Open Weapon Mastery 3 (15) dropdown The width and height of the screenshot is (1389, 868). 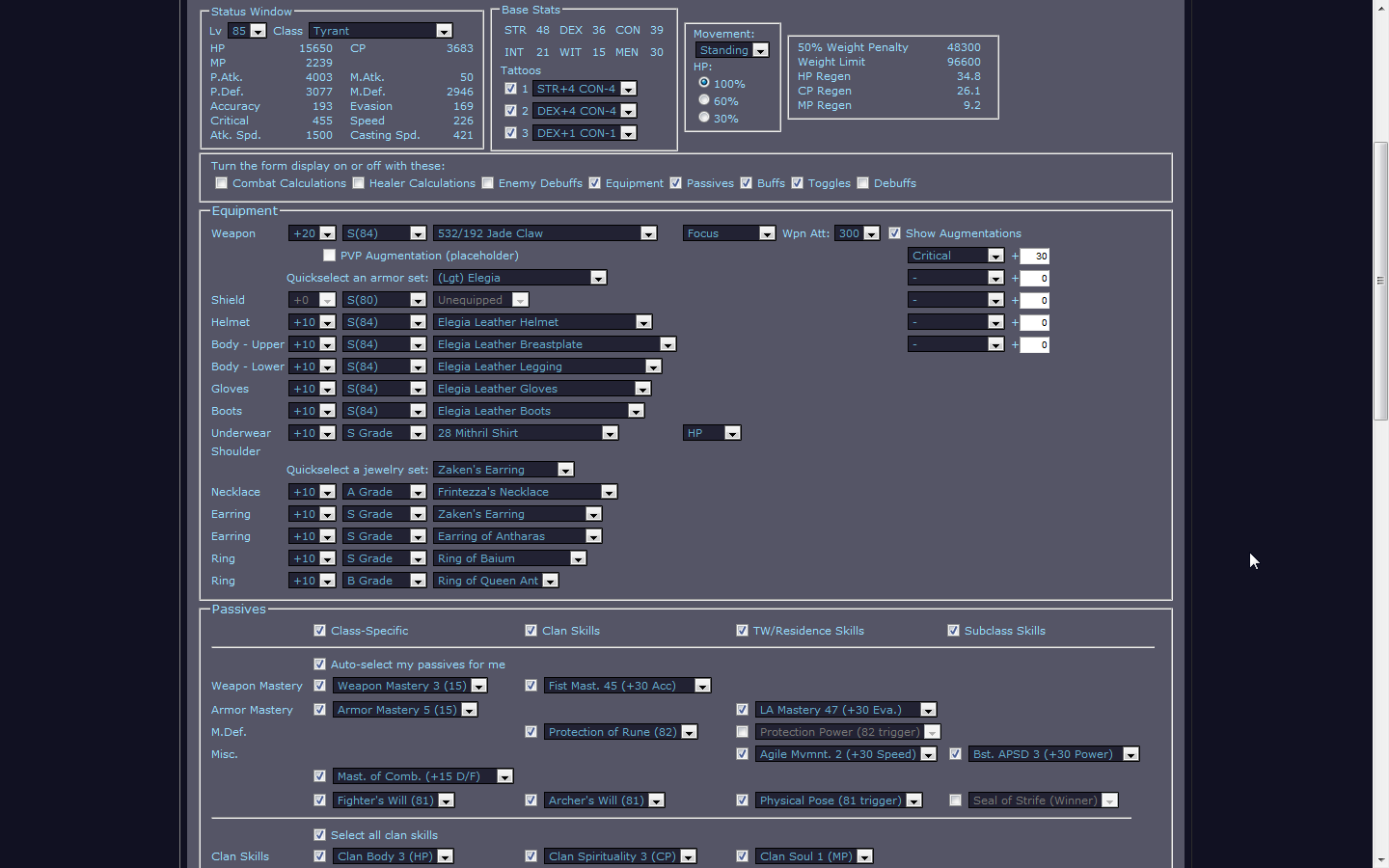point(410,686)
